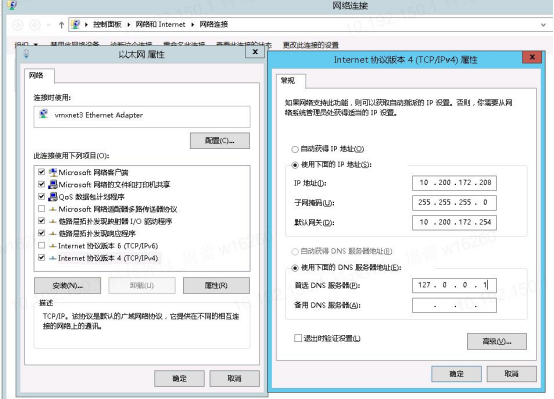Image resolution: width=554 pixels, height=399 pixels.
Task: Click the IP 地址 input field
Action: point(454,183)
